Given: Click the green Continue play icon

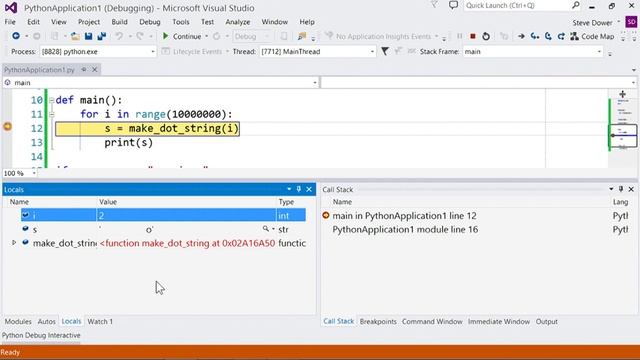Looking at the screenshot, I should (165, 36).
